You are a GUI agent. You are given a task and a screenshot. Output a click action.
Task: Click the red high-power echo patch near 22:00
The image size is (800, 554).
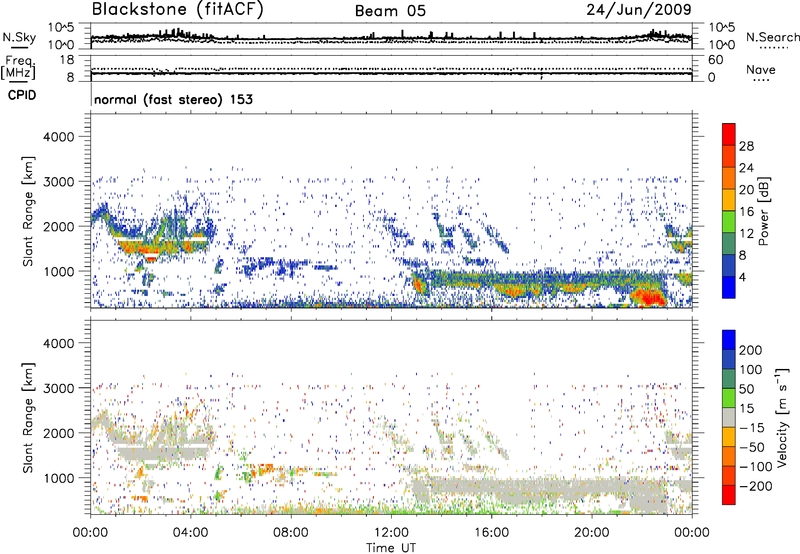tap(648, 297)
